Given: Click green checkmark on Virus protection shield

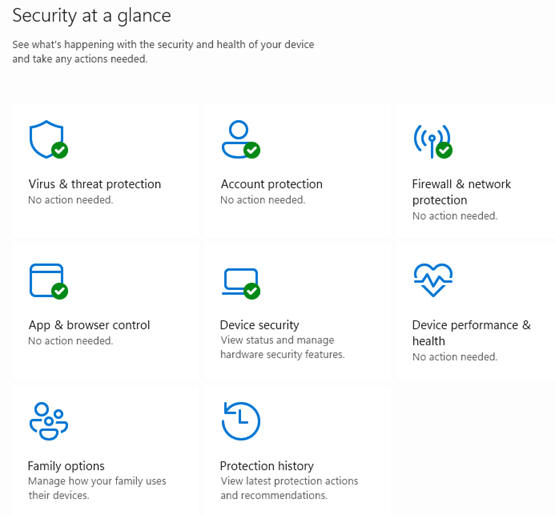Looking at the screenshot, I should (x=60, y=150).
